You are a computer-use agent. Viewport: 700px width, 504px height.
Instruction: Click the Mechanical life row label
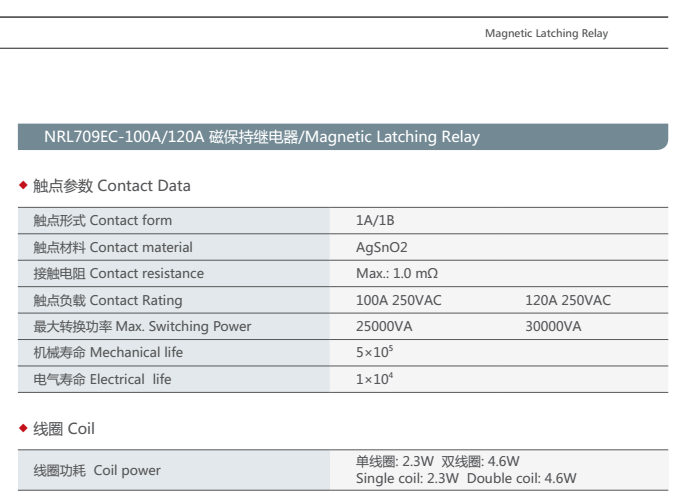point(108,352)
